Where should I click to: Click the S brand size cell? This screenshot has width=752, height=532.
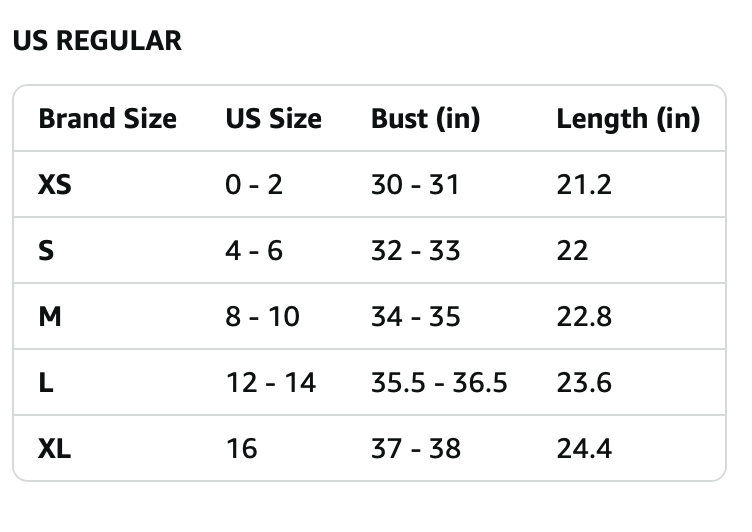46,250
